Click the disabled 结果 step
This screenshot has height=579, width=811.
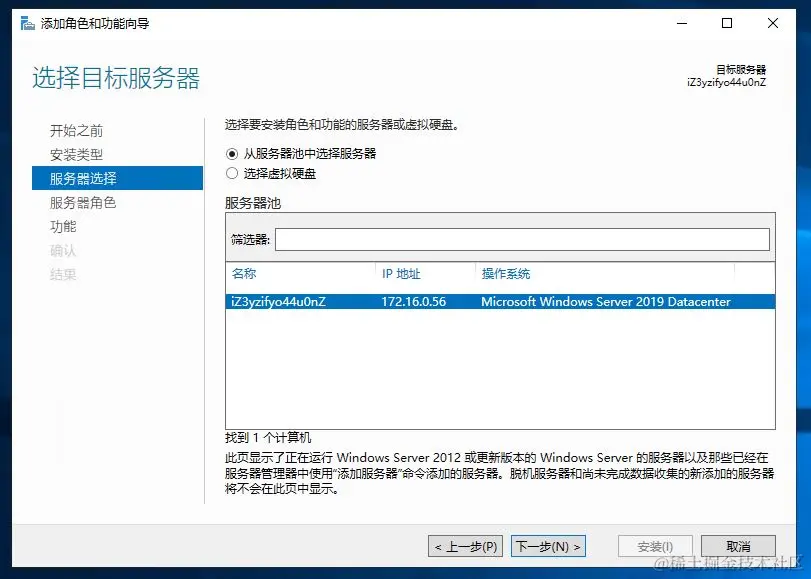[x=63, y=274]
